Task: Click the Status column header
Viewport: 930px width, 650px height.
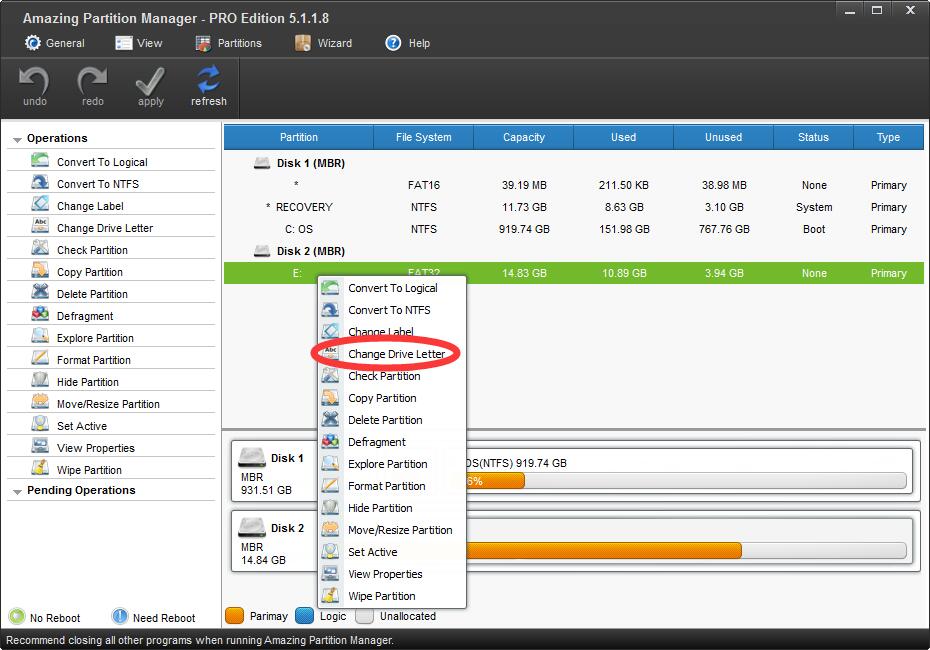Action: (813, 137)
